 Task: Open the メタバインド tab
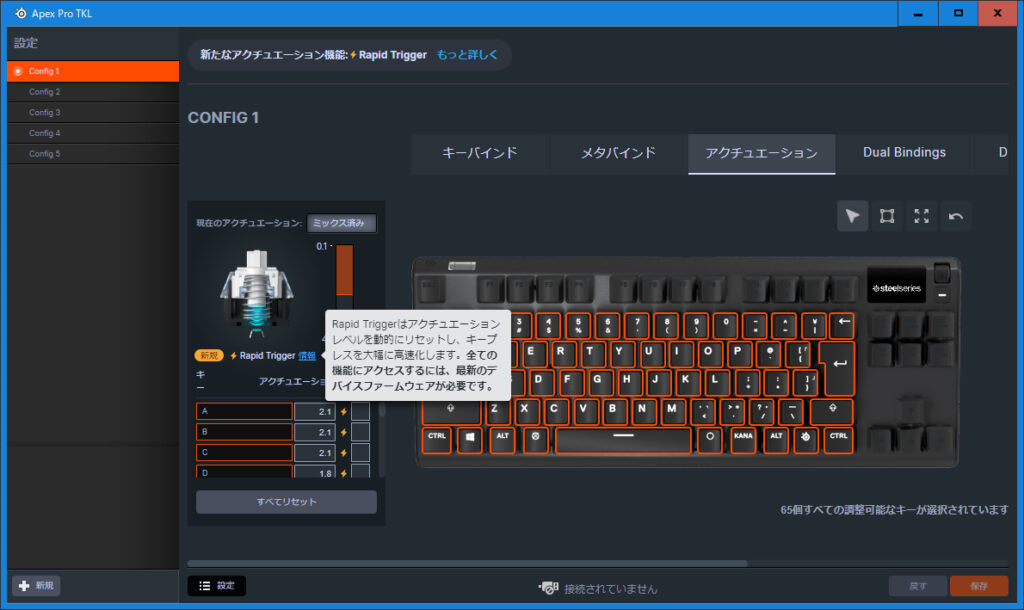[x=618, y=153]
